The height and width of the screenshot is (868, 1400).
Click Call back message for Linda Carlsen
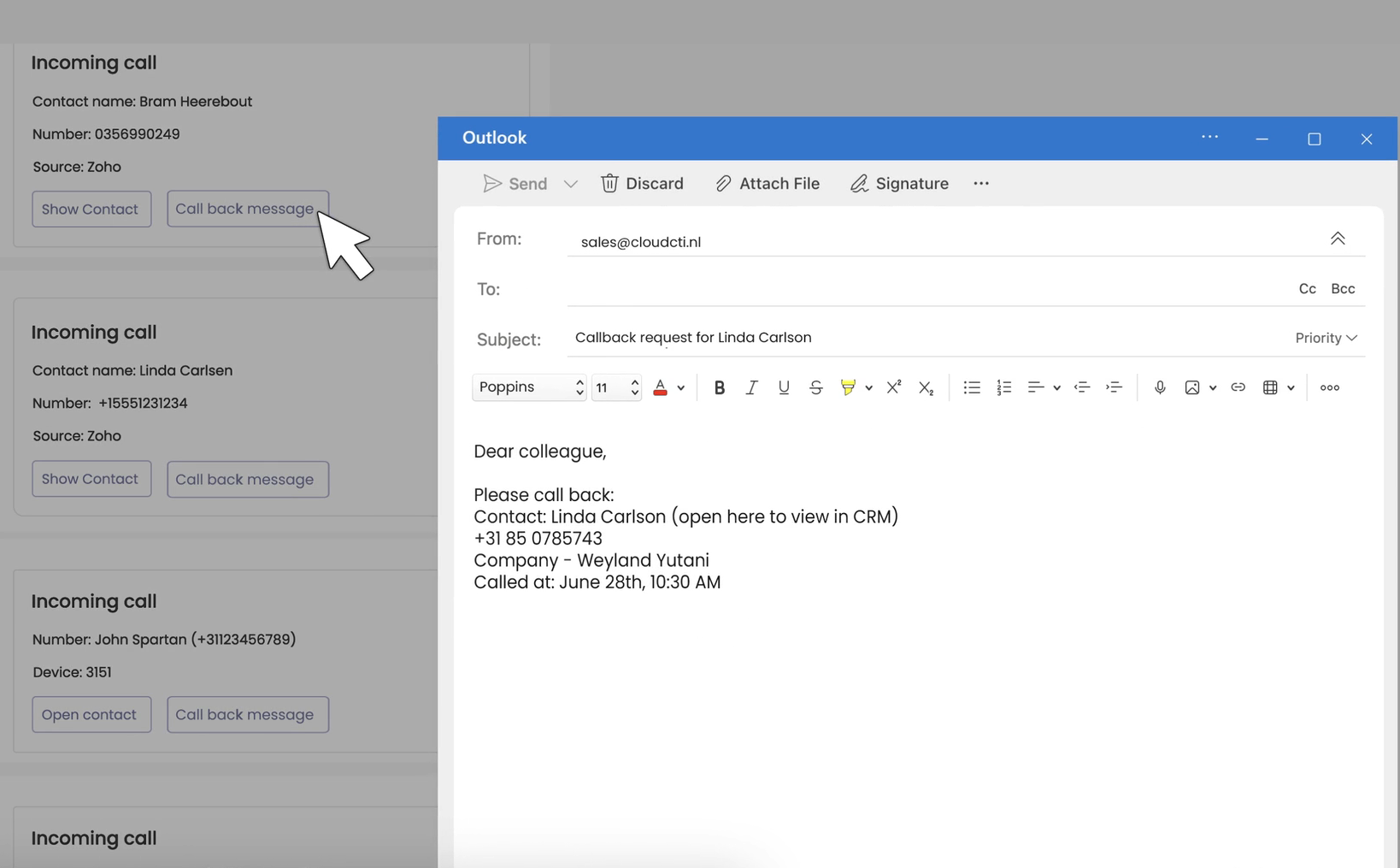tap(247, 479)
